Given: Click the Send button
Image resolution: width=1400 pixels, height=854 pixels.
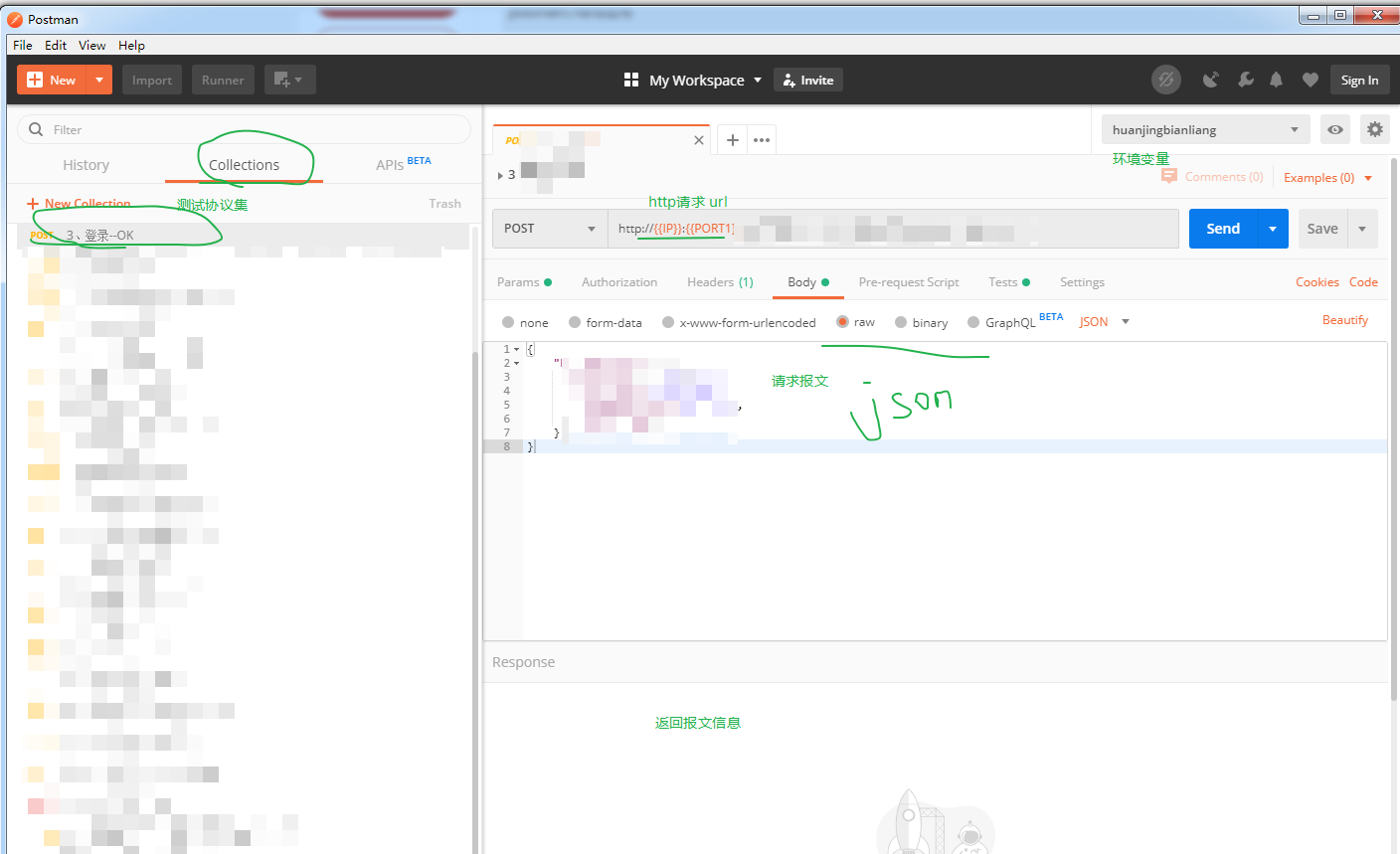Looking at the screenshot, I should point(1222,228).
